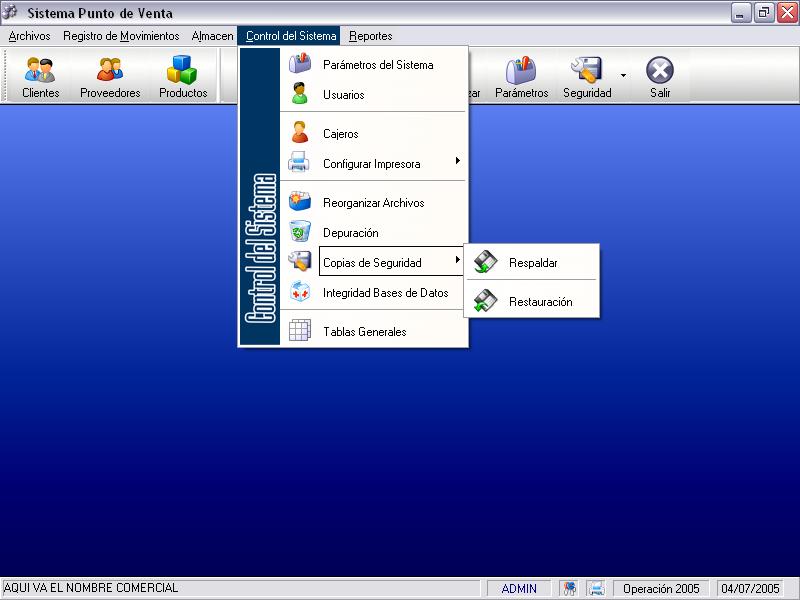Click the printer icon in status bar
This screenshot has width=800, height=600.
596,589
